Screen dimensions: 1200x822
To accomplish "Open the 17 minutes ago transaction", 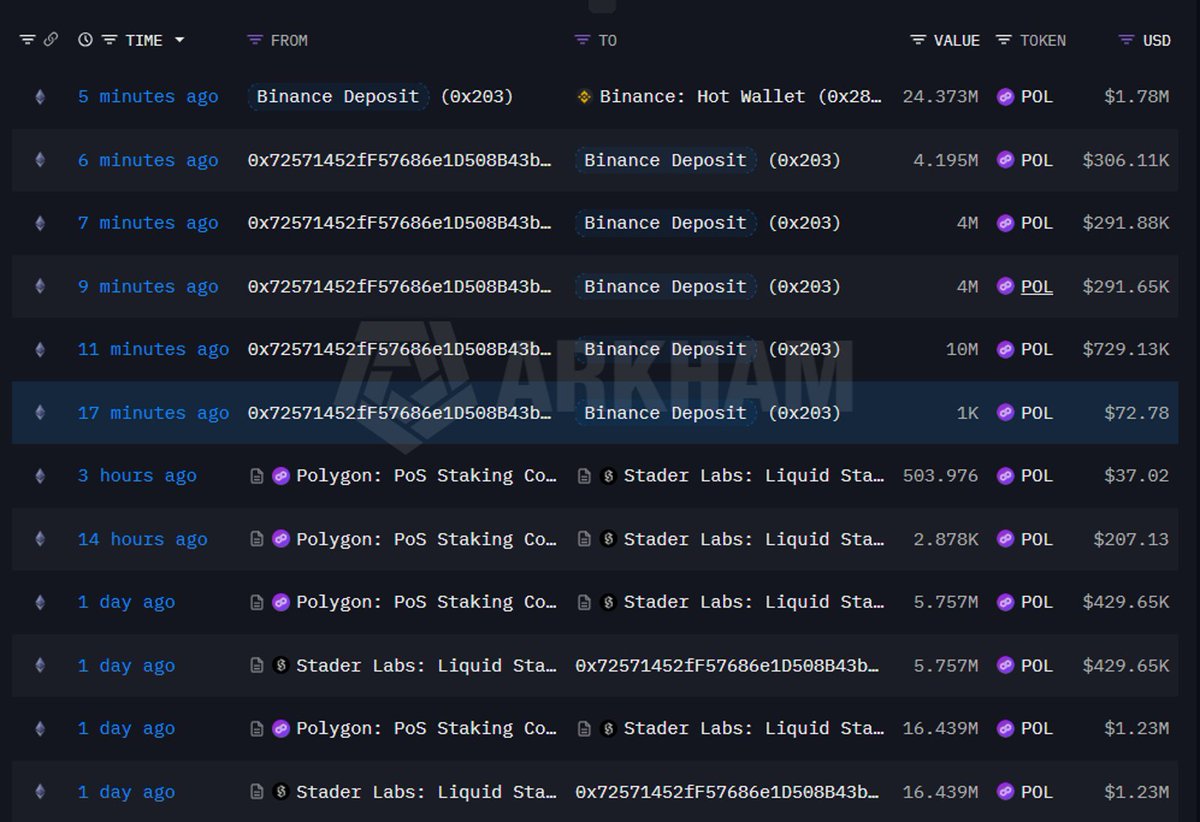I will pos(153,412).
